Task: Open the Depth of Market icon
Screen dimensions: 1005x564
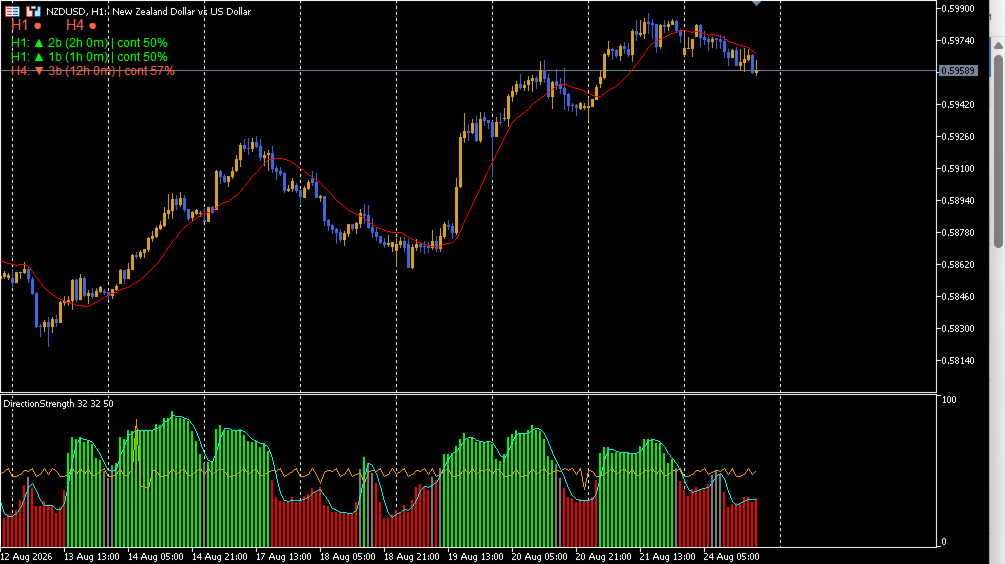Action: pos(12,11)
